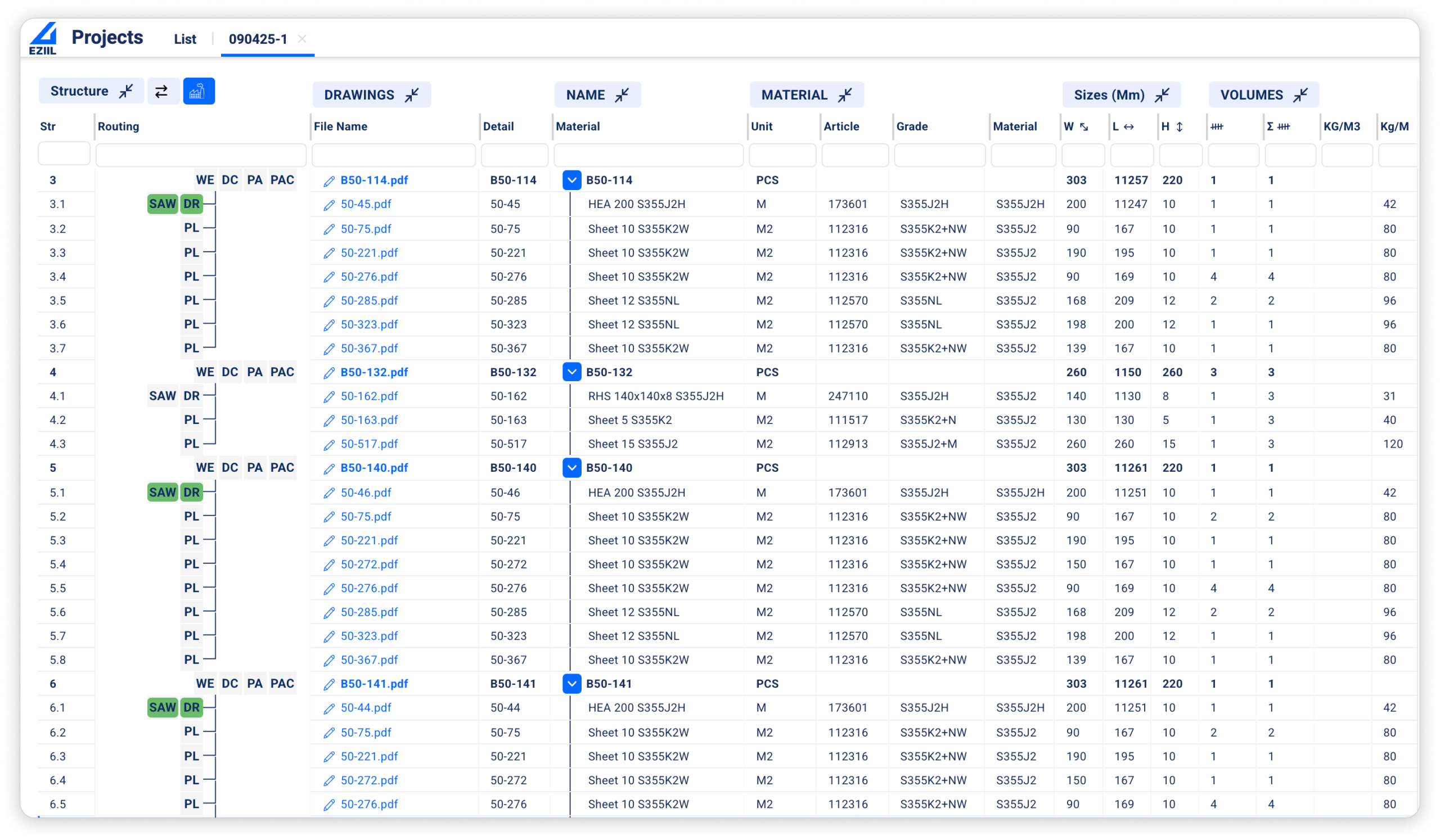Image resolution: width=1440 pixels, height=840 pixels.
Task: Click the File Name filter input field
Action: pyautogui.click(x=393, y=155)
